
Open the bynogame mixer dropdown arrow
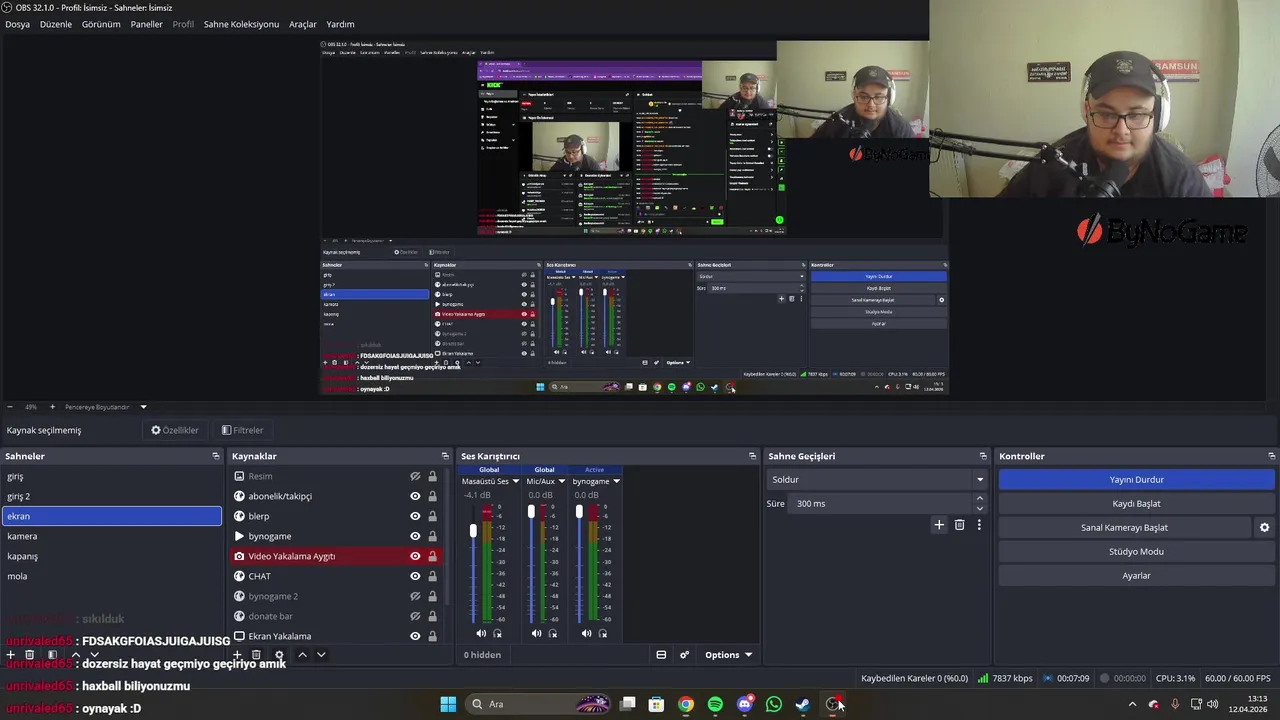pyautogui.click(x=616, y=481)
